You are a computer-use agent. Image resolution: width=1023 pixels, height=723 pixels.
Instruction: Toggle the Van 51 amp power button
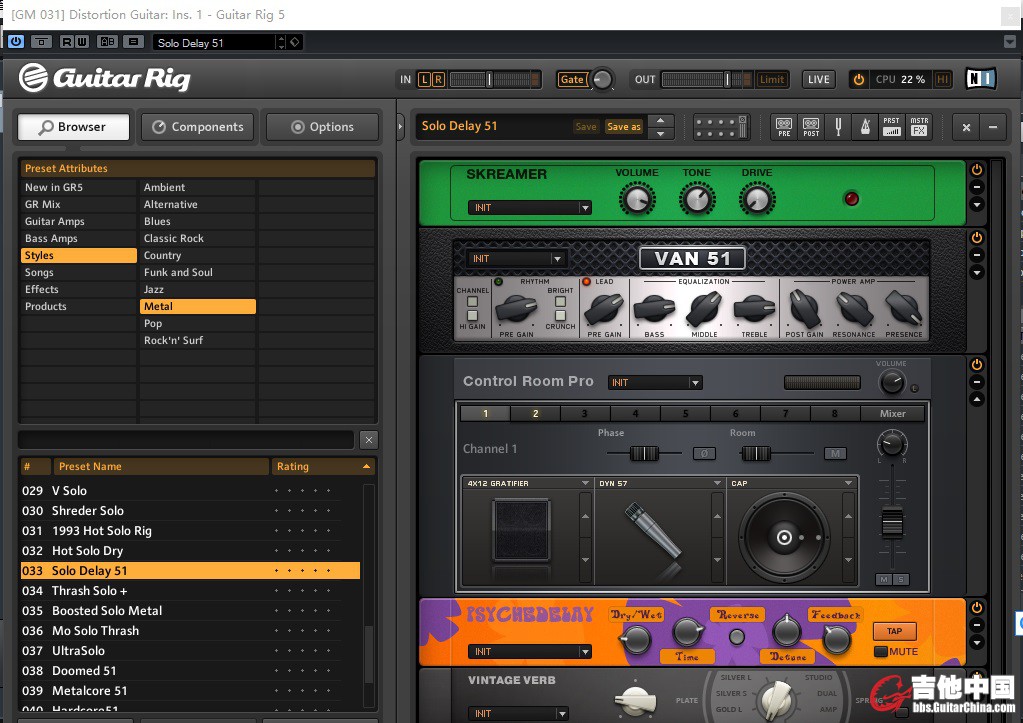pos(977,238)
